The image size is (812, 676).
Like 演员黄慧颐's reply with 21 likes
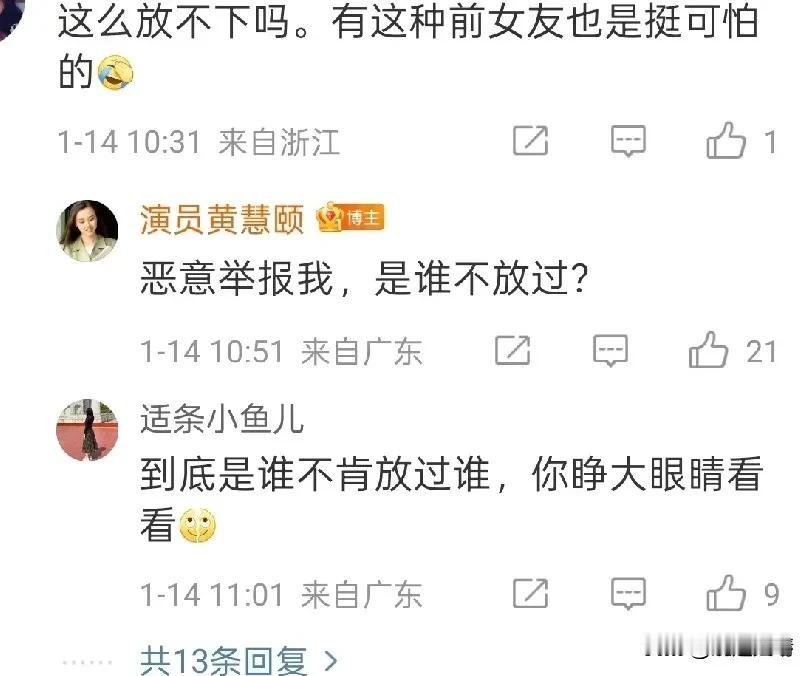(x=708, y=350)
